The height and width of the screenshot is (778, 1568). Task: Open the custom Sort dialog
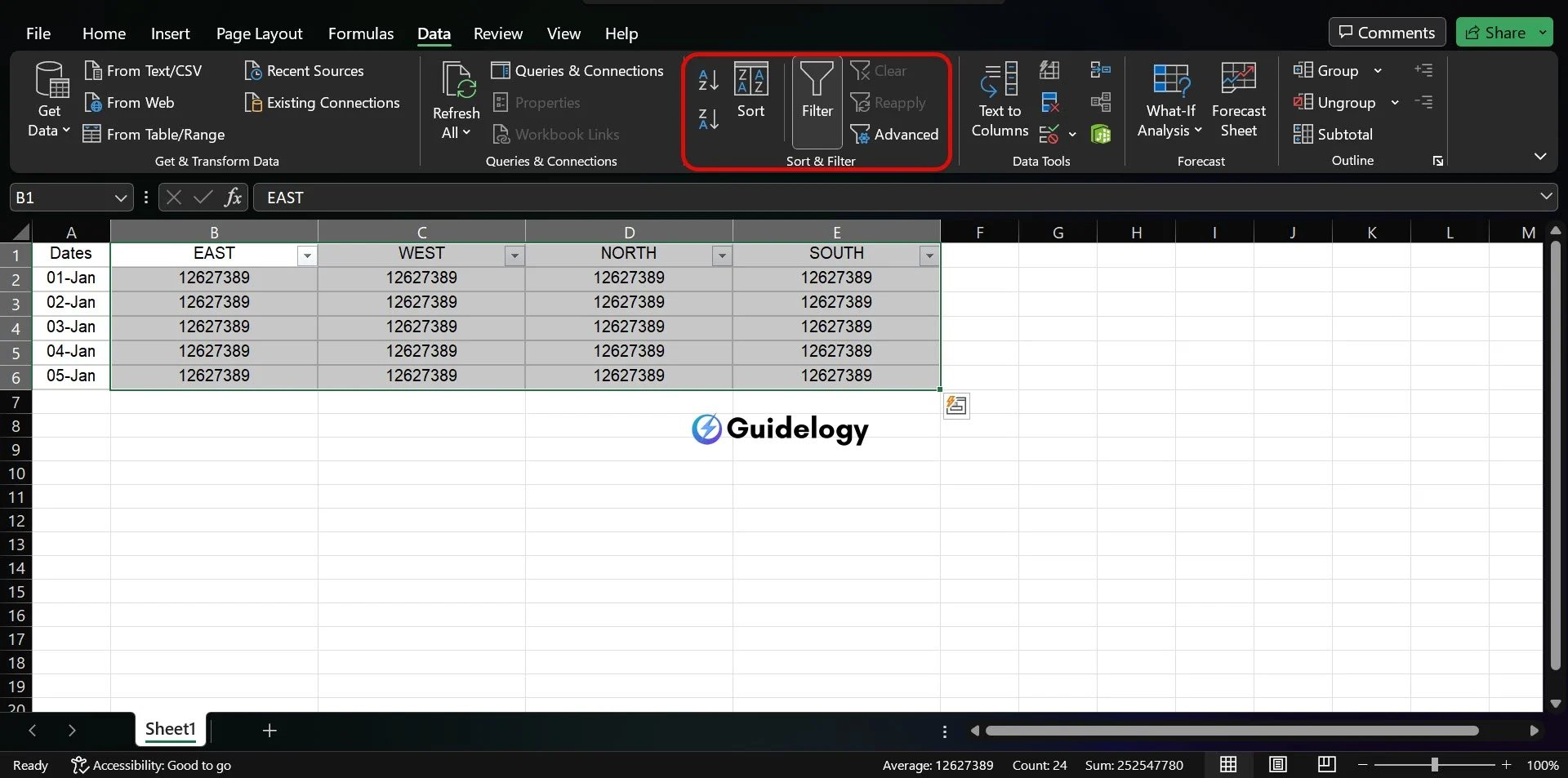coord(751,90)
